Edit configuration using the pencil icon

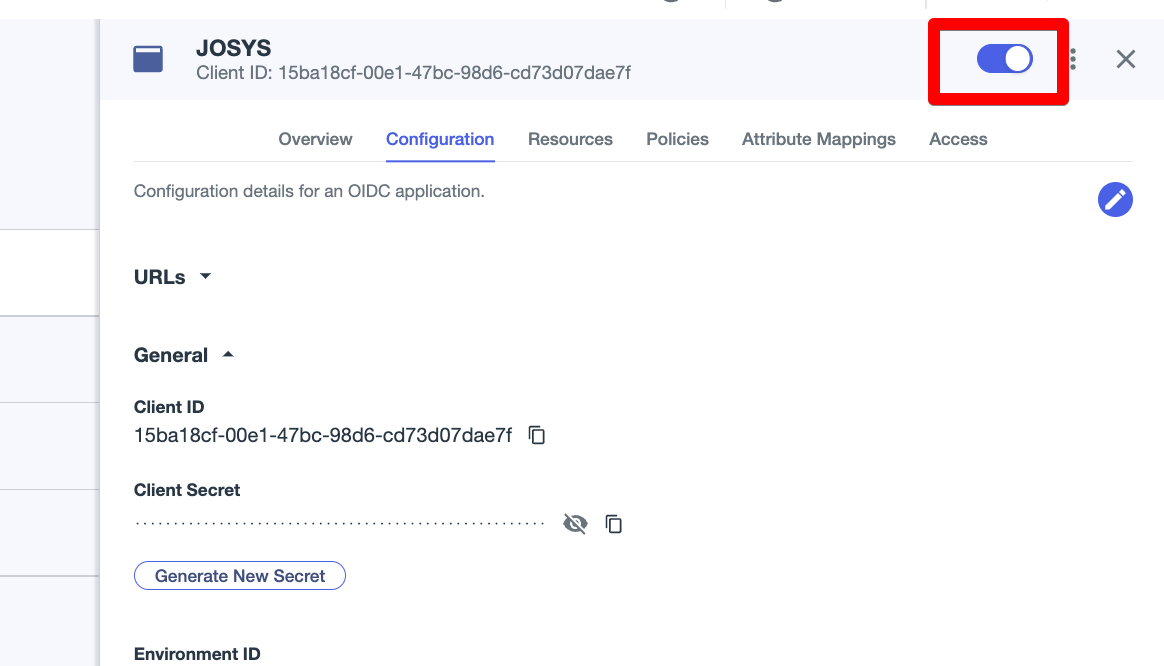(1115, 200)
